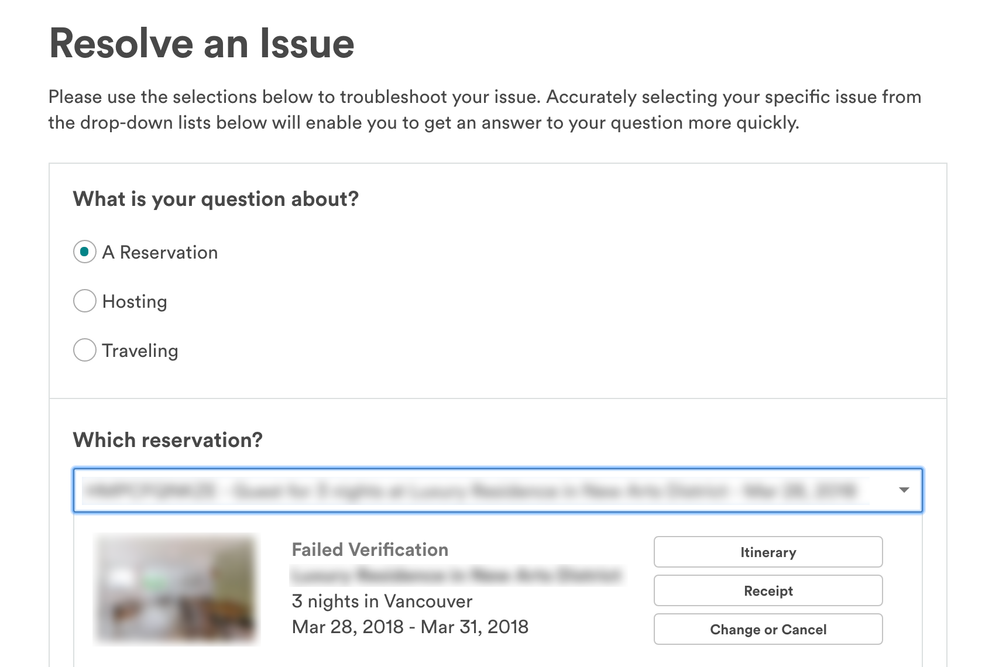999x667 pixels.
Task: Click the "3 nights in Vancouver" text
Action: tap(382, 601)
